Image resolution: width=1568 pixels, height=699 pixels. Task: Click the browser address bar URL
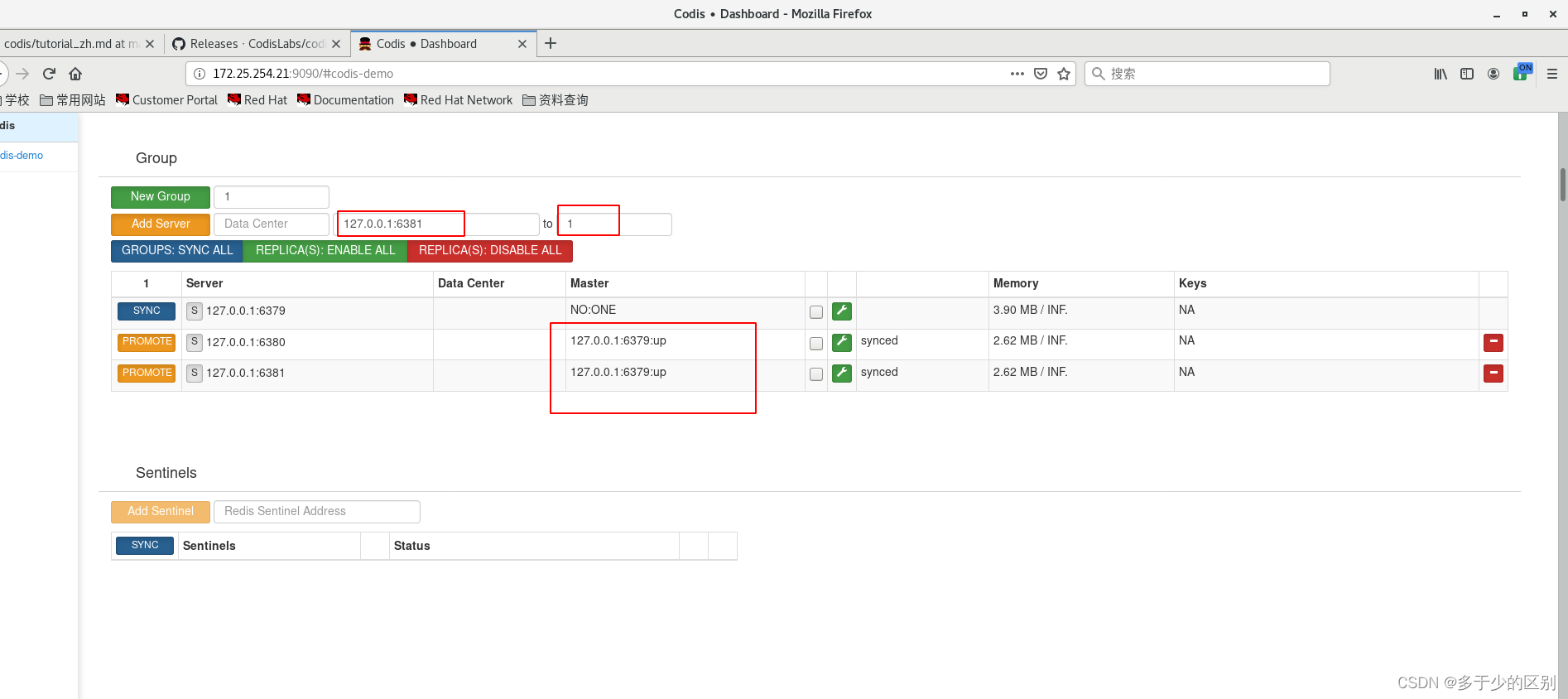[x=303, y=74]
